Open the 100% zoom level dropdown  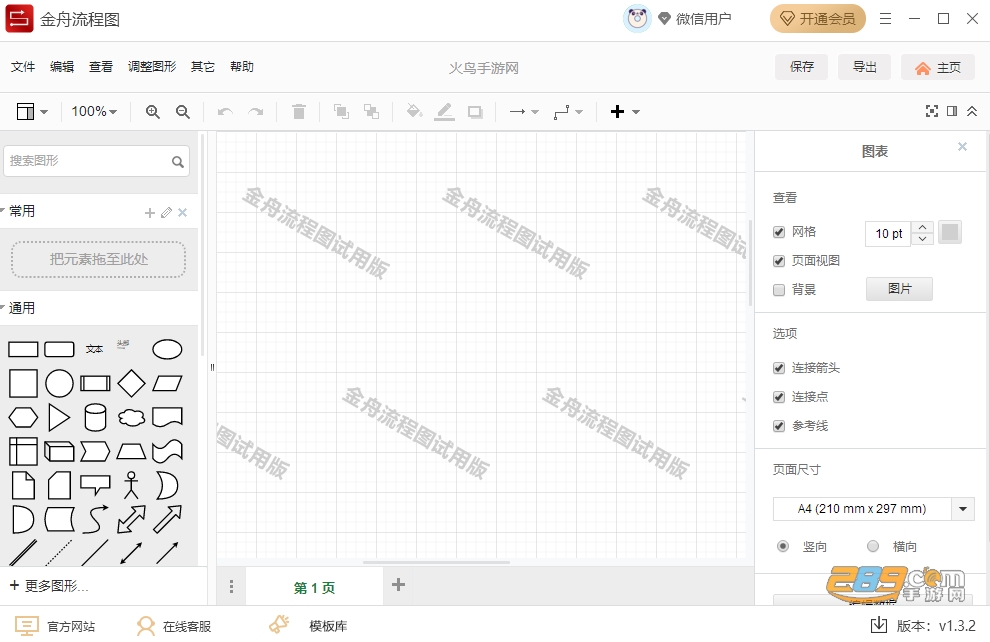point(94,112)
